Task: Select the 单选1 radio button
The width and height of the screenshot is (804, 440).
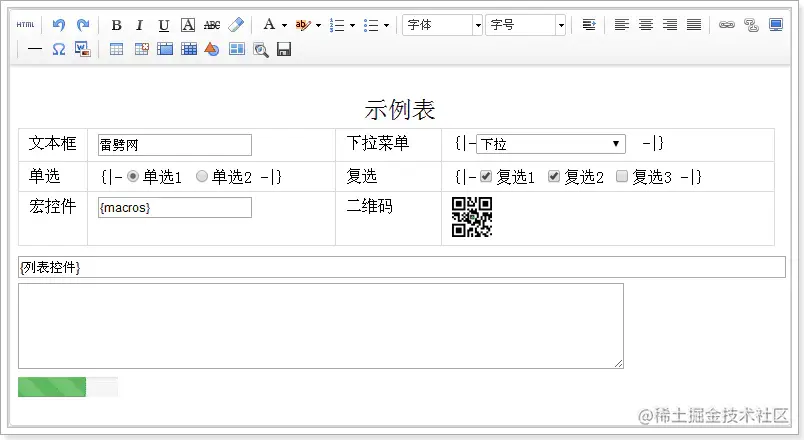Action: [133, 176]
